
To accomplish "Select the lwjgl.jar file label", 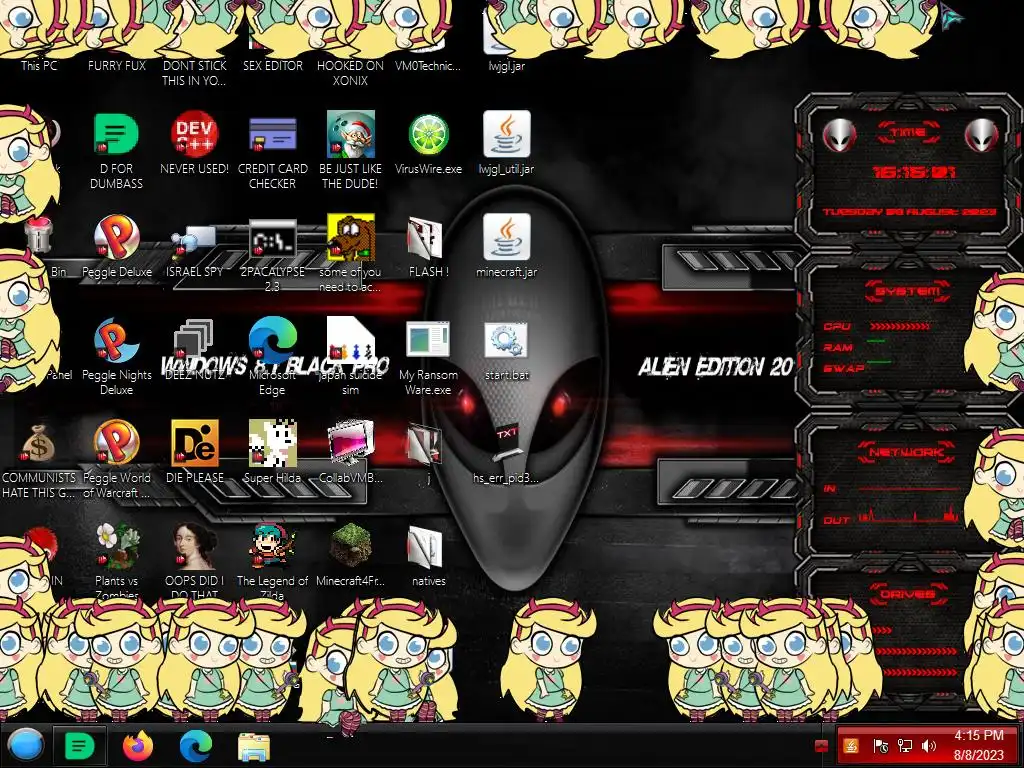I will tap(506, 66).
